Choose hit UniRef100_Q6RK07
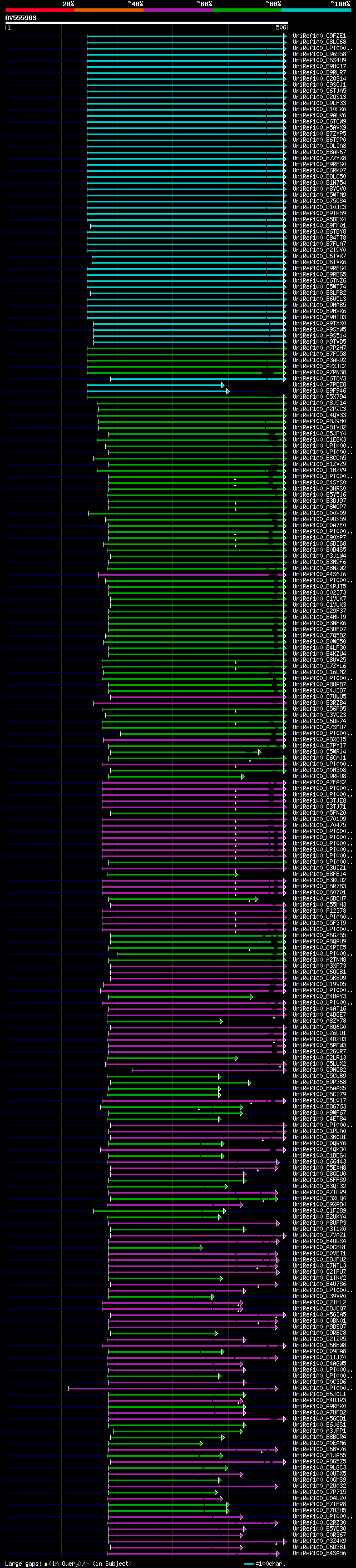 (319, 170)
